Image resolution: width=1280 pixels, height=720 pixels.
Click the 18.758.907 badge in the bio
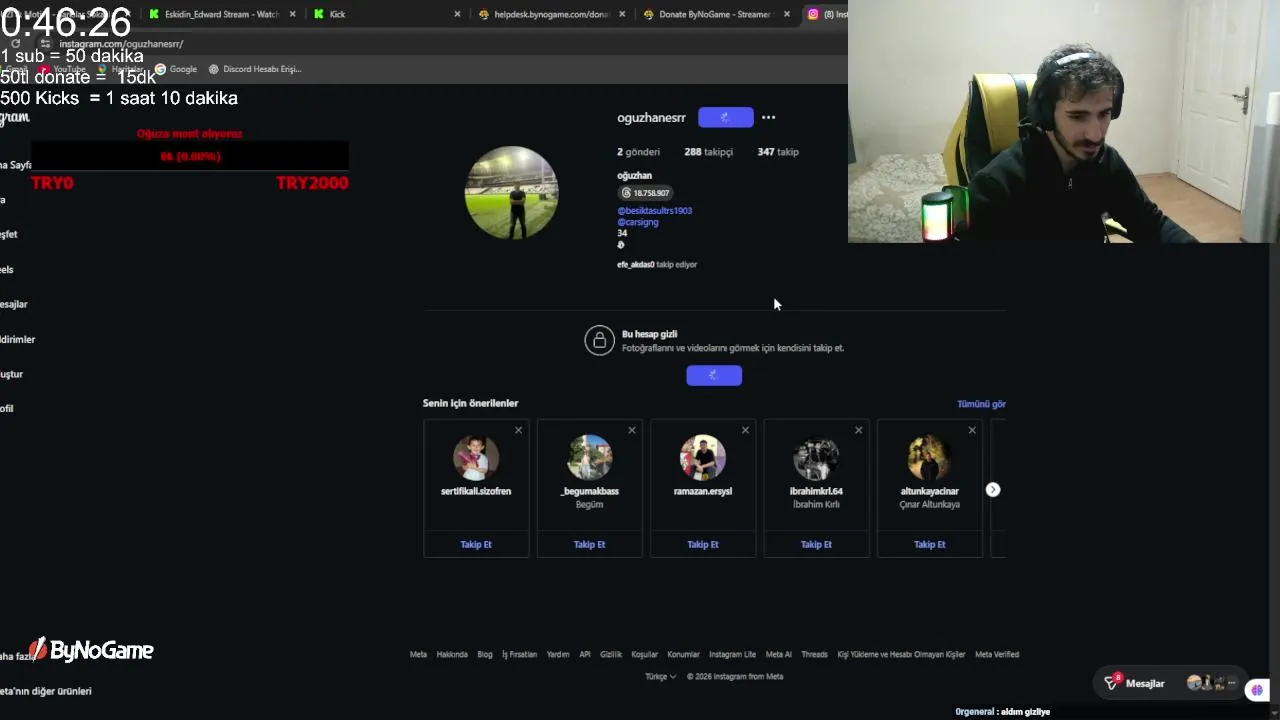(645, 193)
